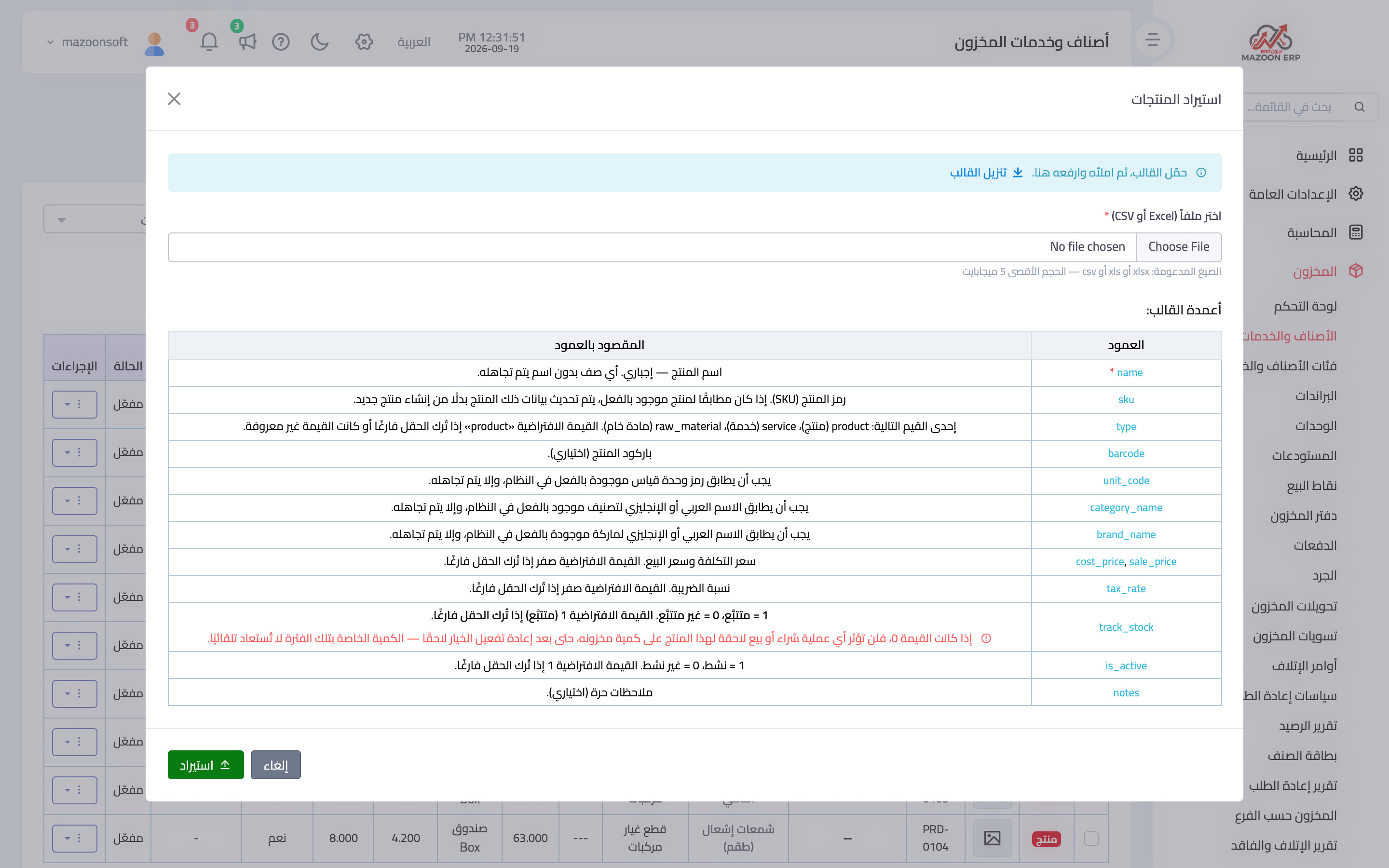Viewport: 1389px width, 868px height.
Task: Open the announcements megaphone icon
Action: pyautogui.click(x=247, y=42)
